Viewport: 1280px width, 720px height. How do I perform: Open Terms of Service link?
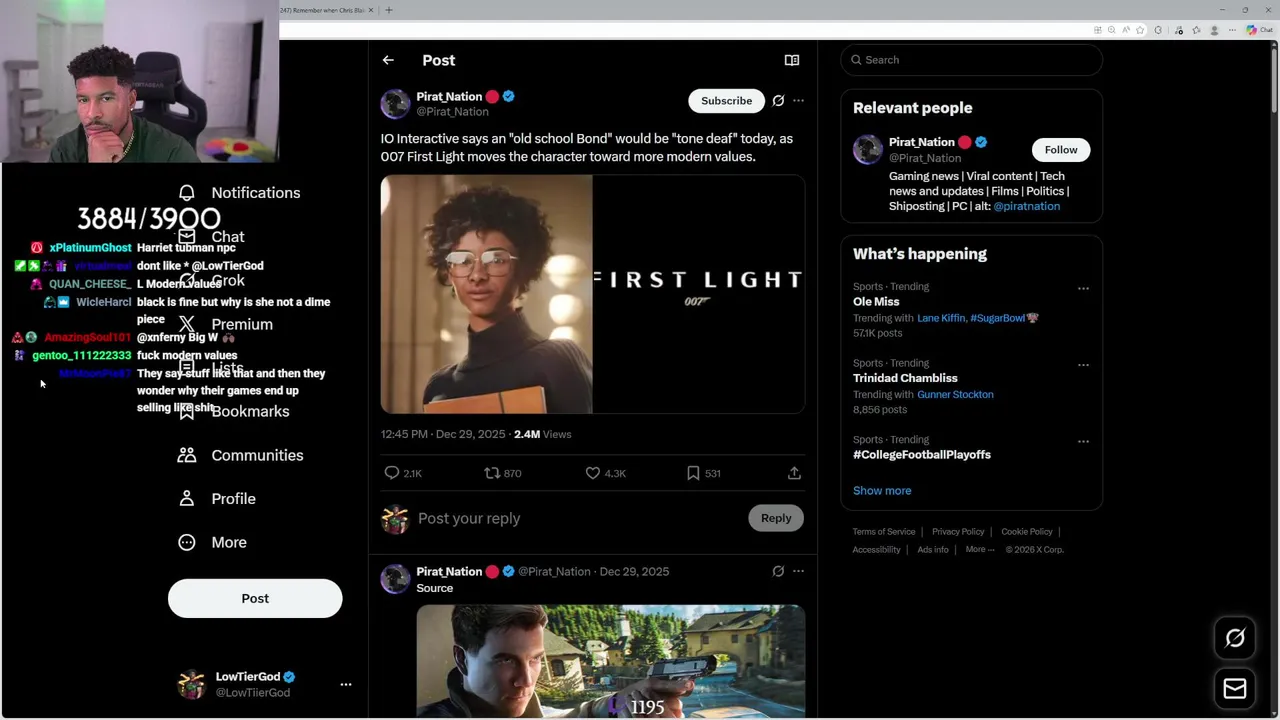pyautogui.click(x=884, y=532)
